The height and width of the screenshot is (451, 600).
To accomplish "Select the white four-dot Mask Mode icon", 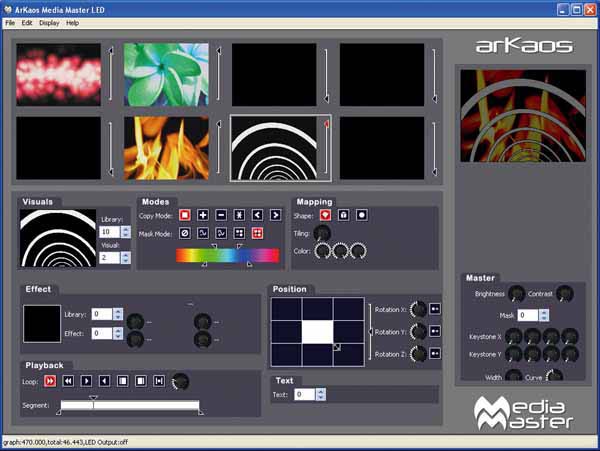I will 239,233.
